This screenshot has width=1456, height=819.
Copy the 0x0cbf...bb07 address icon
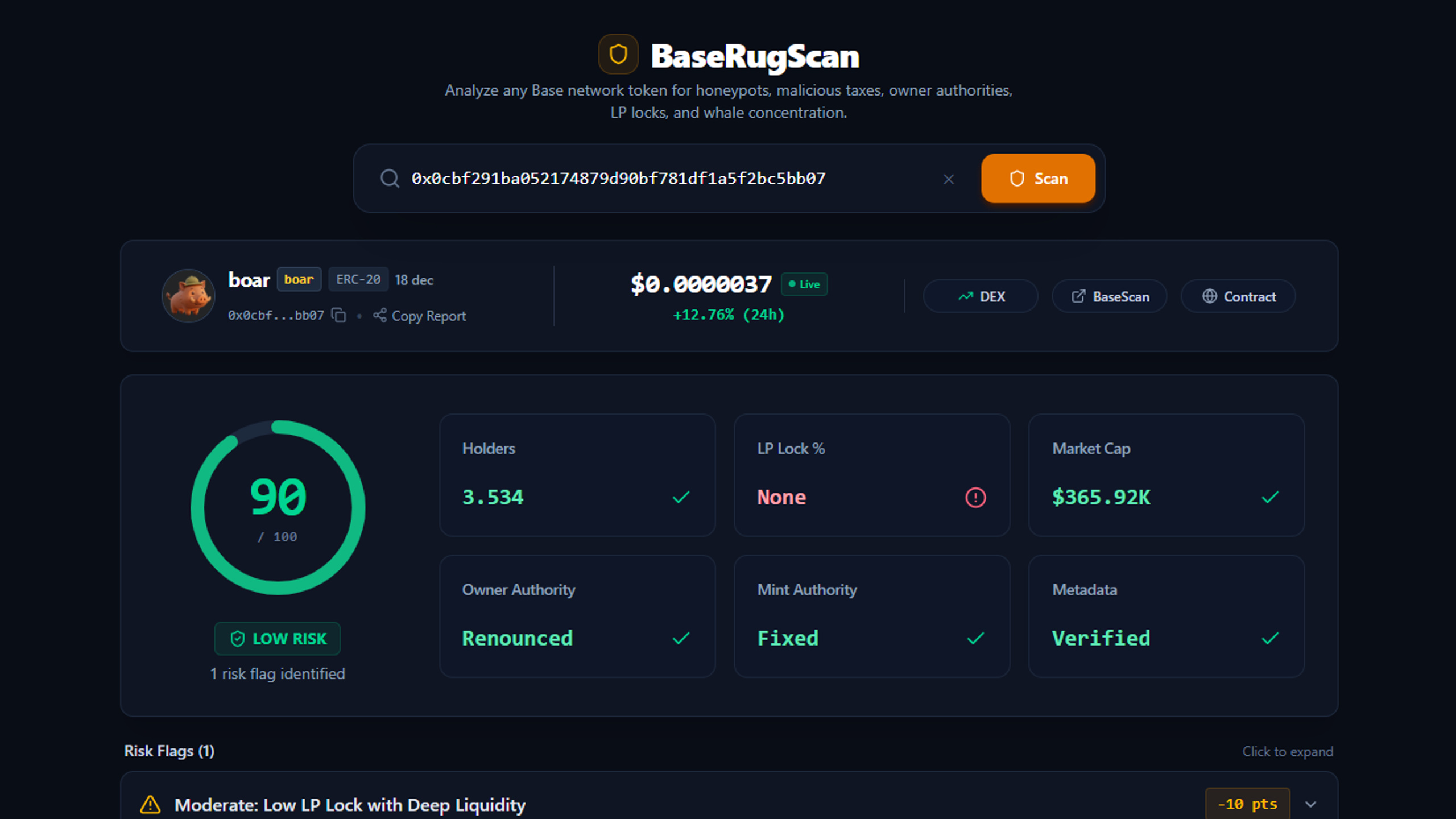[339, 315]
